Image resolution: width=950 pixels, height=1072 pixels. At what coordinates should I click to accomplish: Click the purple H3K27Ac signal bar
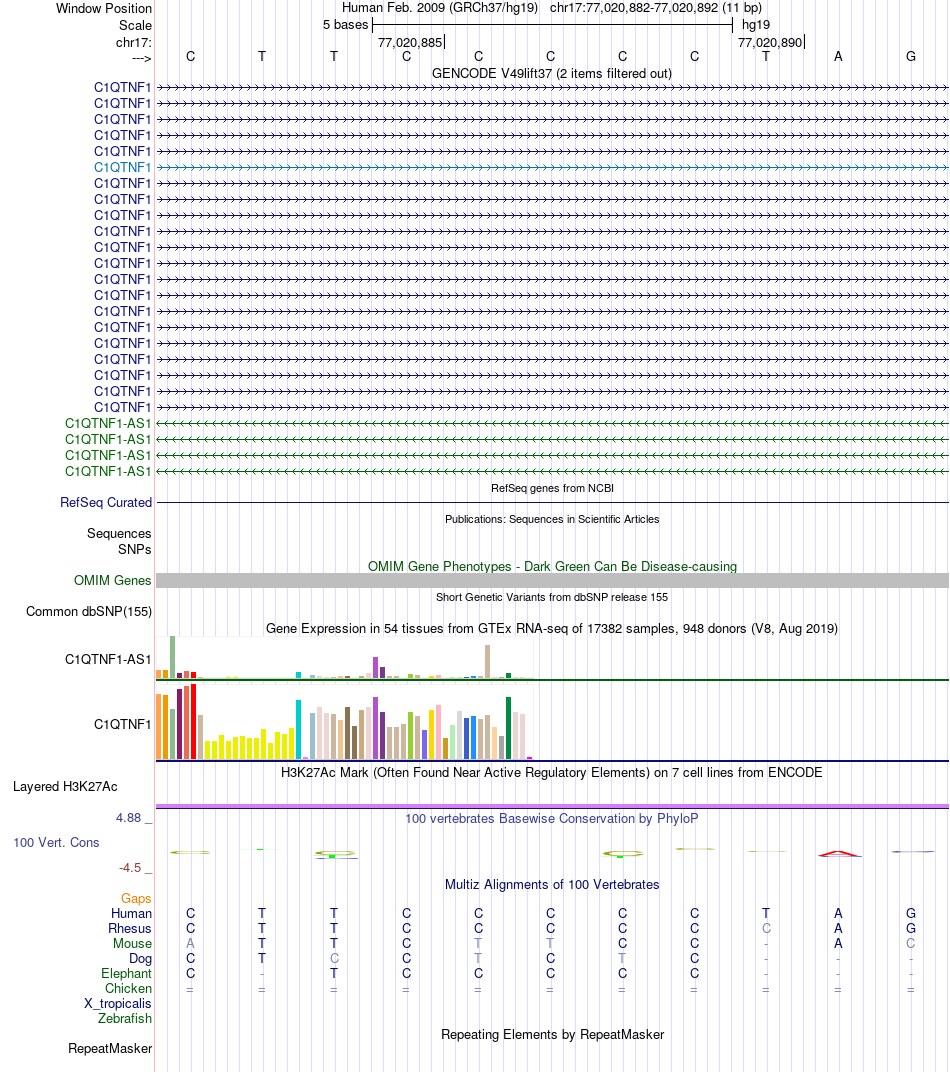pyautogui.click(x=552, y=807)
